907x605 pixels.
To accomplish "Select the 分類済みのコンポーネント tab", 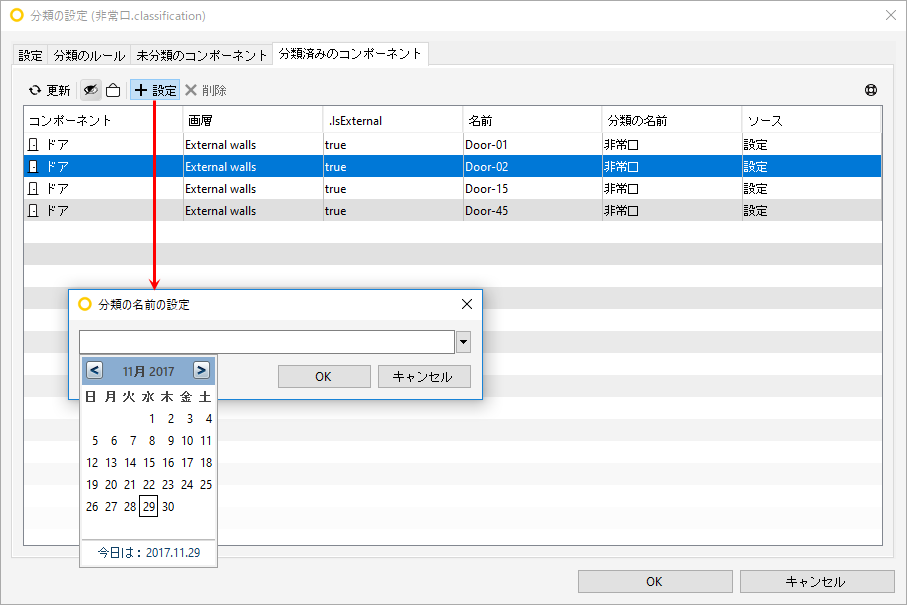I will click(x=350, y=54).
